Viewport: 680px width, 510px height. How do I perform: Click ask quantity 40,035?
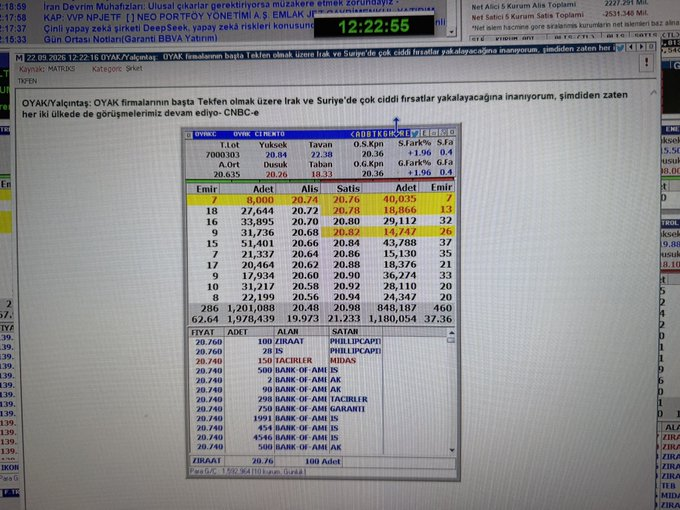[399, 199]
